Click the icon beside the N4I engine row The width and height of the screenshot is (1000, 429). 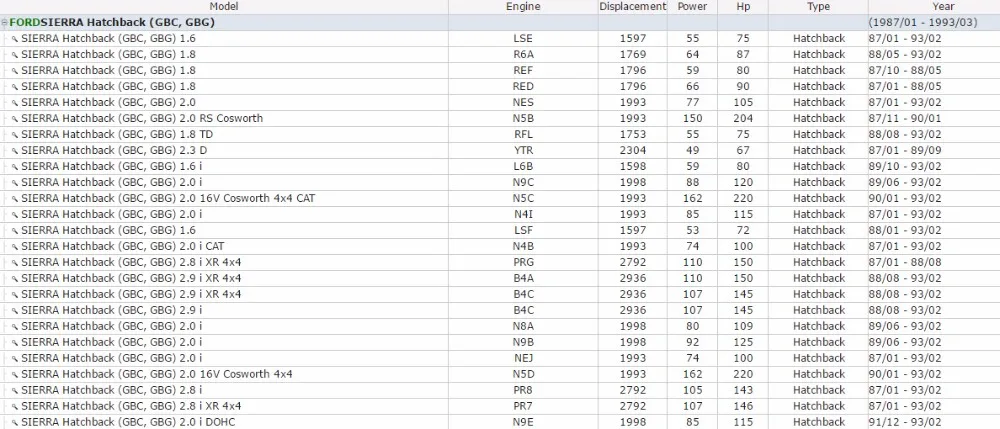pyautogui.click(x=15, y=214)
